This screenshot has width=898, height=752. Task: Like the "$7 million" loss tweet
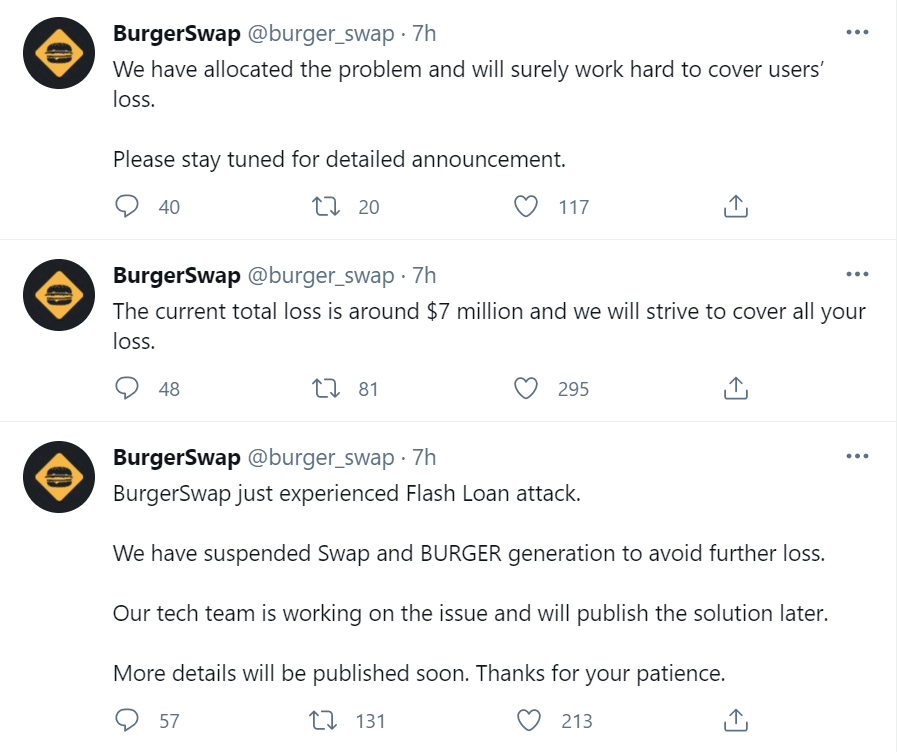526,389
